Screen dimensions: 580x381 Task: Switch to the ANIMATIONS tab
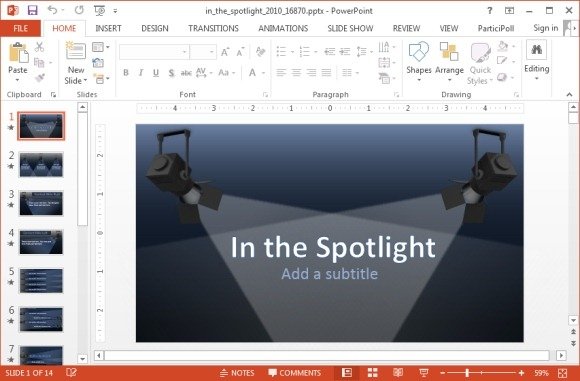click(x=283, y=28)
